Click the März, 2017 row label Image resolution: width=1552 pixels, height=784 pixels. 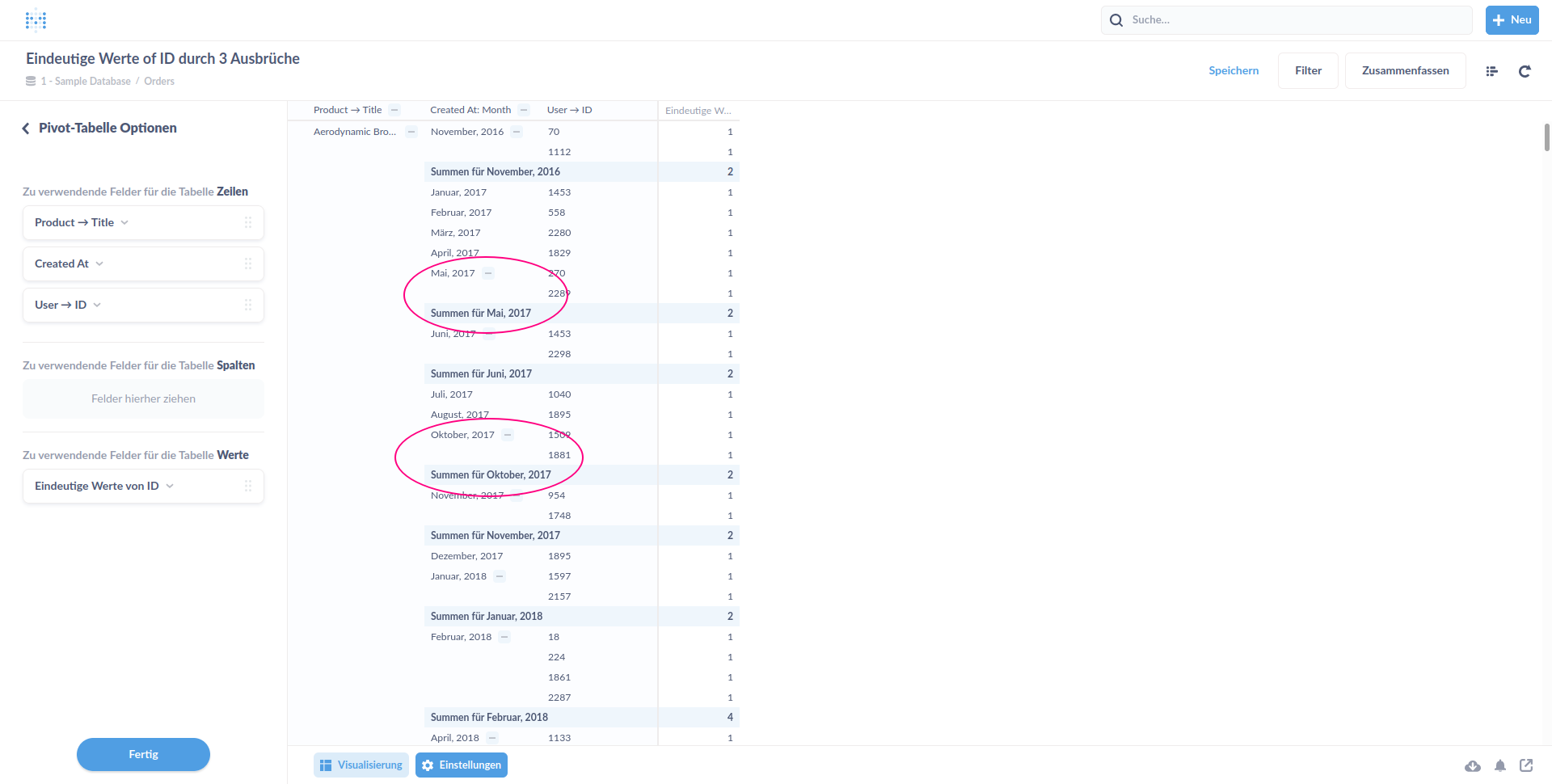[455, 233]
